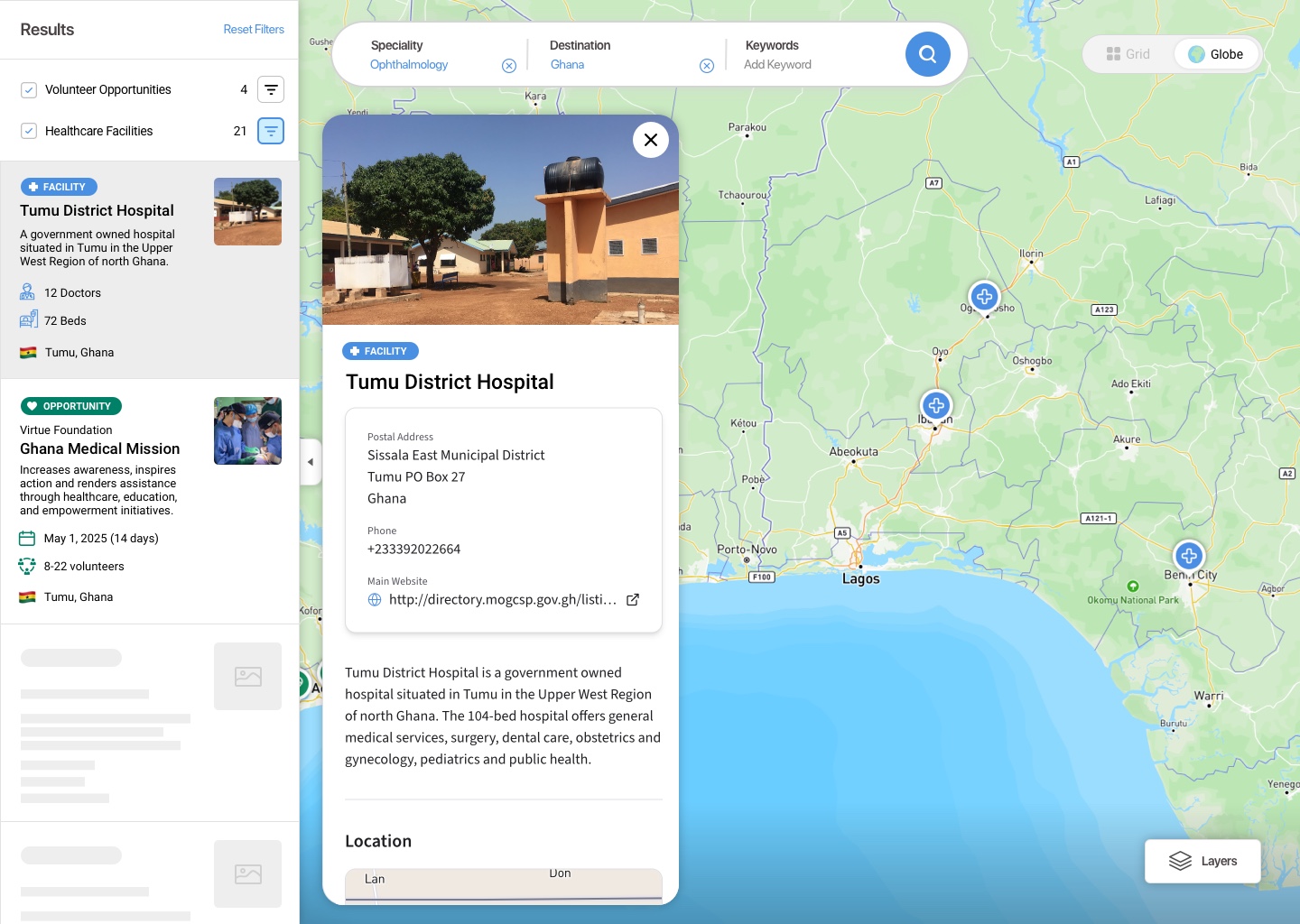Click the Location map preview in detail card
Image resolution: width=1300 pixels, height=924 pixels.
coord(504,885)
